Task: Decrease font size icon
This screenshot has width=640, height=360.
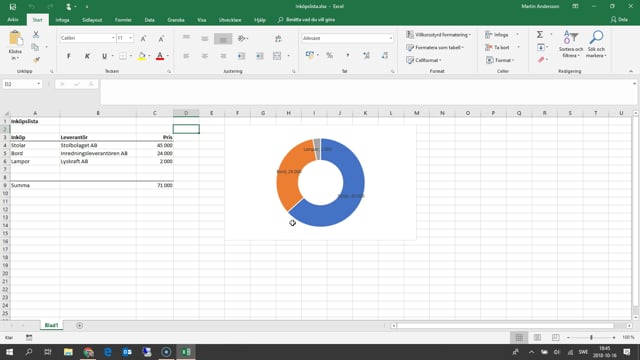Action: pyautogui.click(x=161, y=38)
